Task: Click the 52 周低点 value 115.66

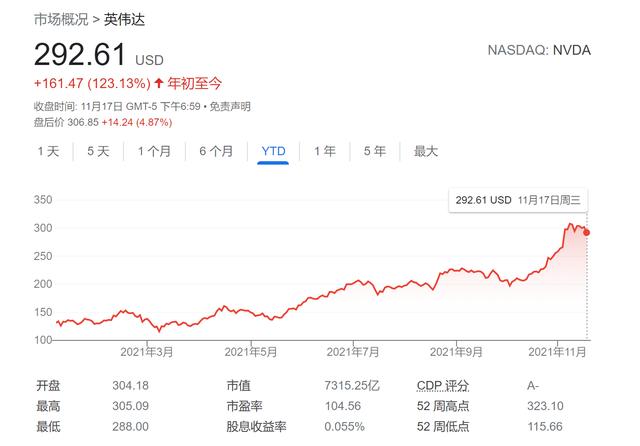Action: click(x=545, y=427)
